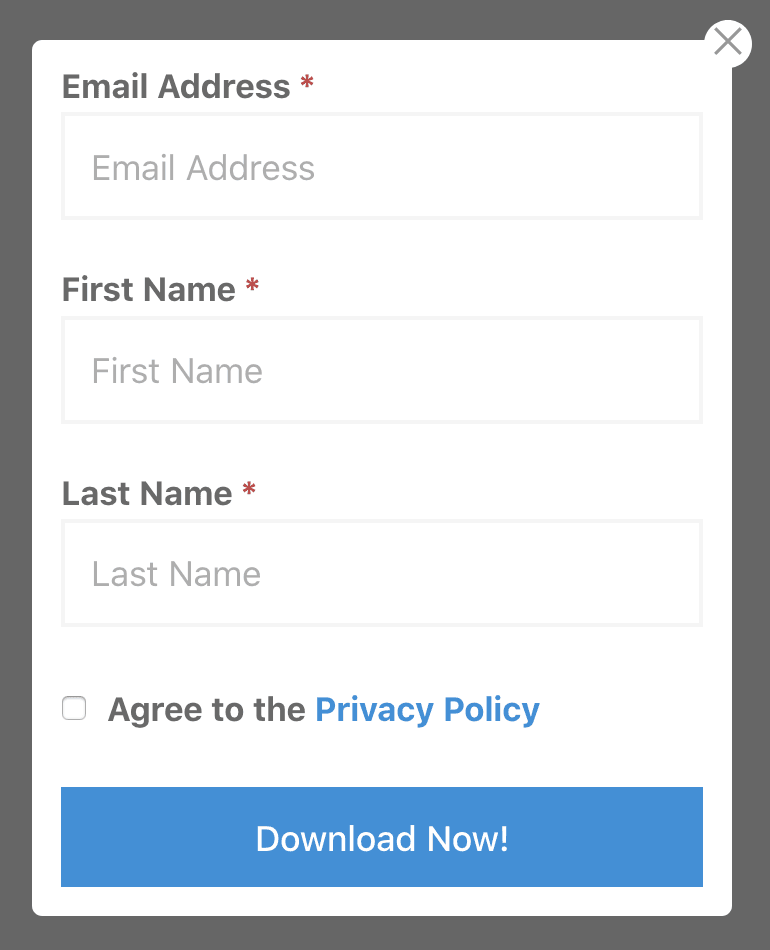Click the "Agree to the" consent text

(206, 710)
